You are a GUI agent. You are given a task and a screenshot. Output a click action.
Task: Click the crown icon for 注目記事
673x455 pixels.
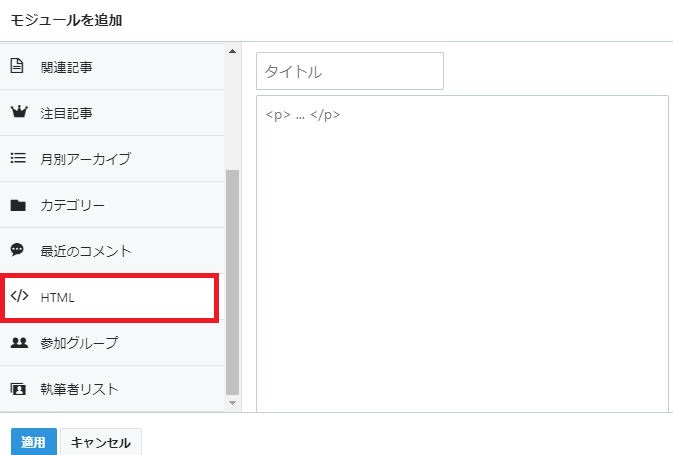pyautogui.click(x=19, y=112)
